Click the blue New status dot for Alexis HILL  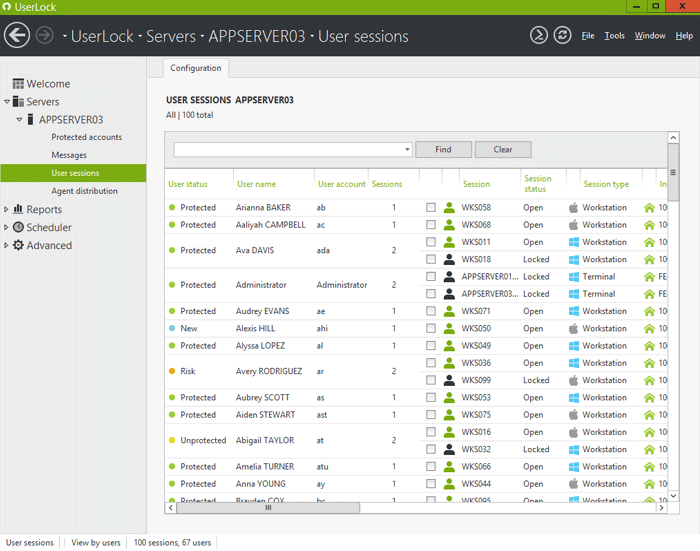172,328
